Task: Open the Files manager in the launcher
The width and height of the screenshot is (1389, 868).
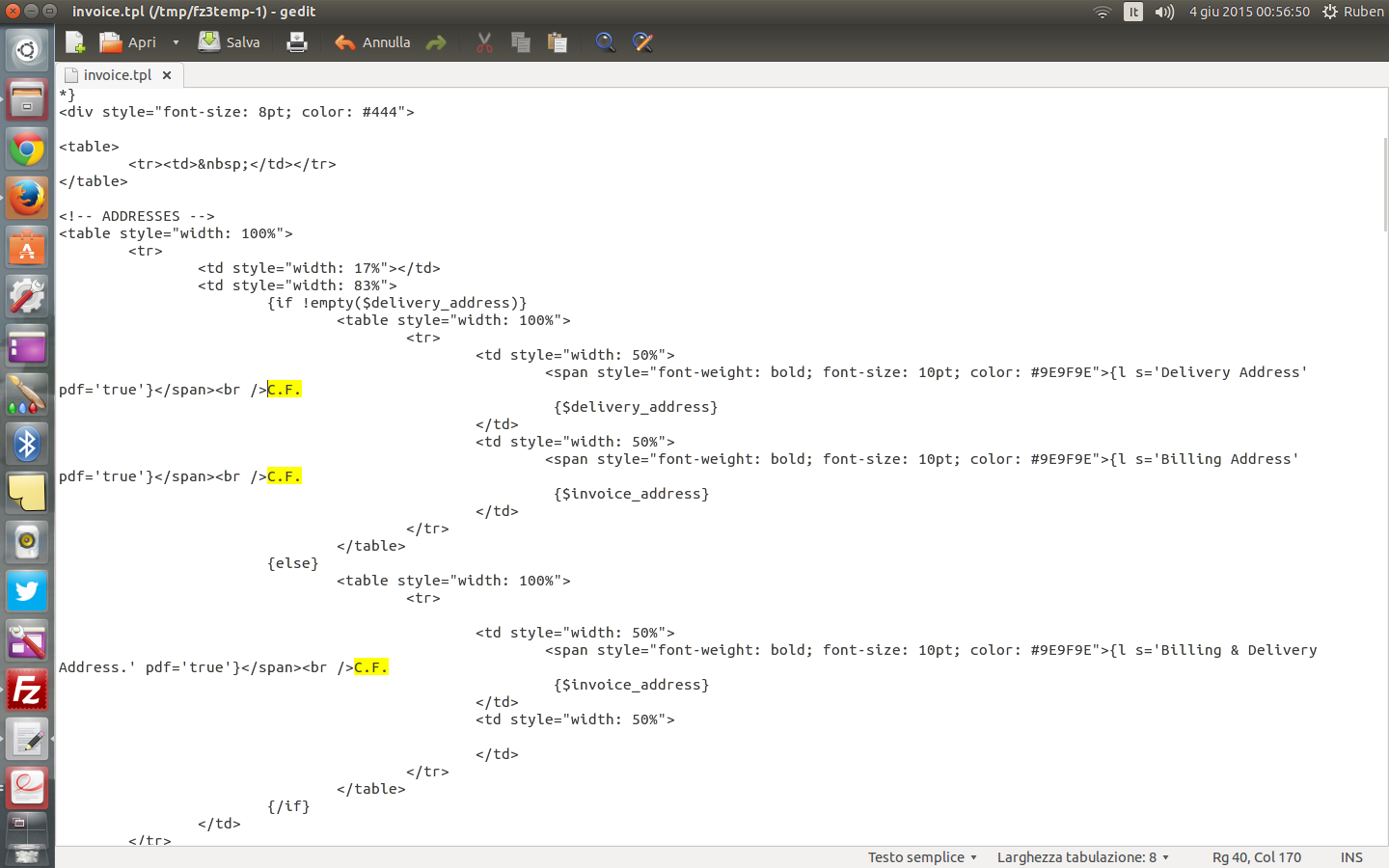Action: pyautogui.click(x=27, y=100)
